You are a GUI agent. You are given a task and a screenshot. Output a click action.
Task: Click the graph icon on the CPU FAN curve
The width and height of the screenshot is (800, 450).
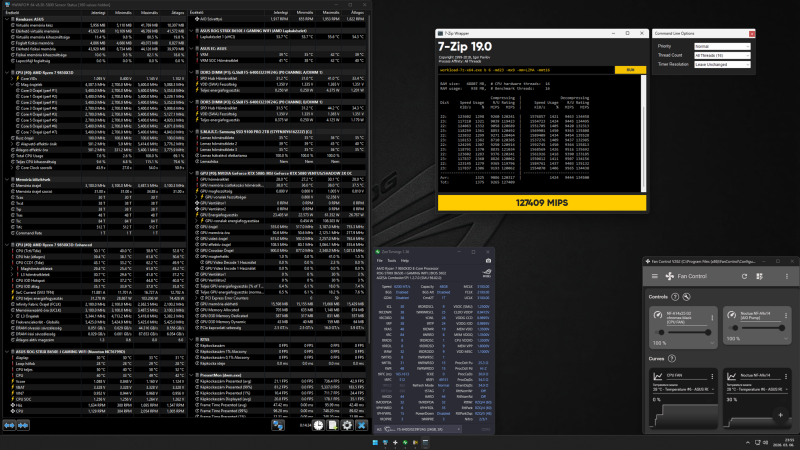pyautogui.click(x=658, y=376)
